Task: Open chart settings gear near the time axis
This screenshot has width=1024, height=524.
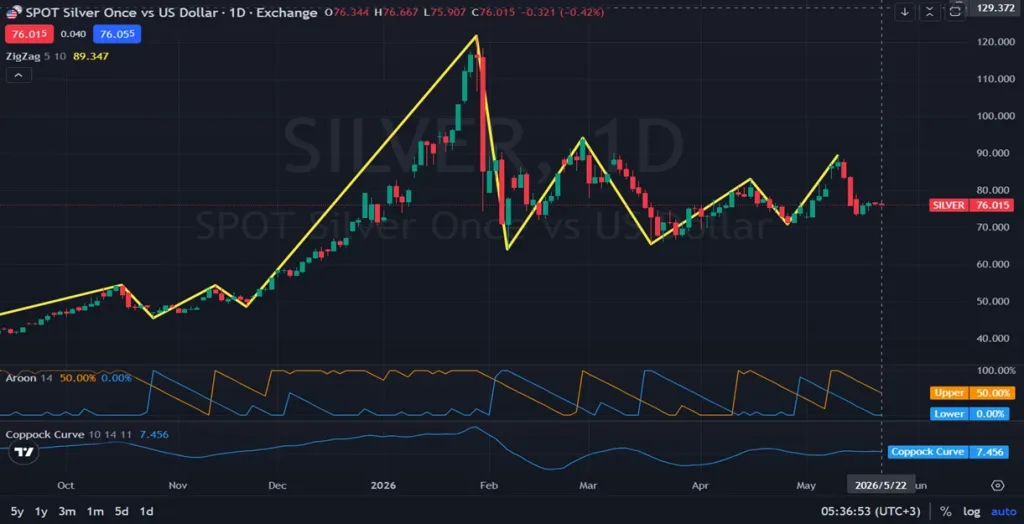Action: coord(997,485)
